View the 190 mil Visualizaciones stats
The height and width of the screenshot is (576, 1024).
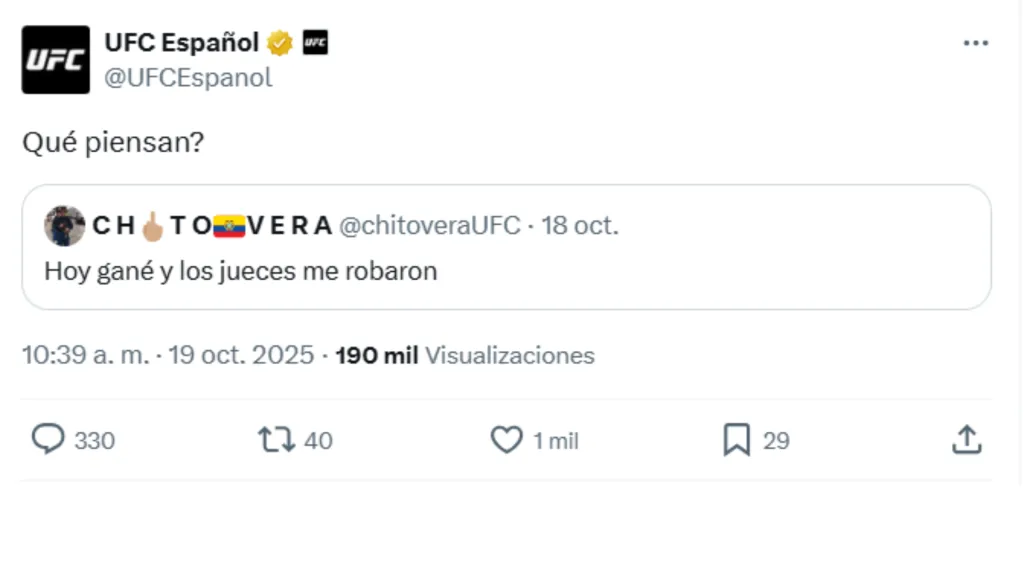465,355
